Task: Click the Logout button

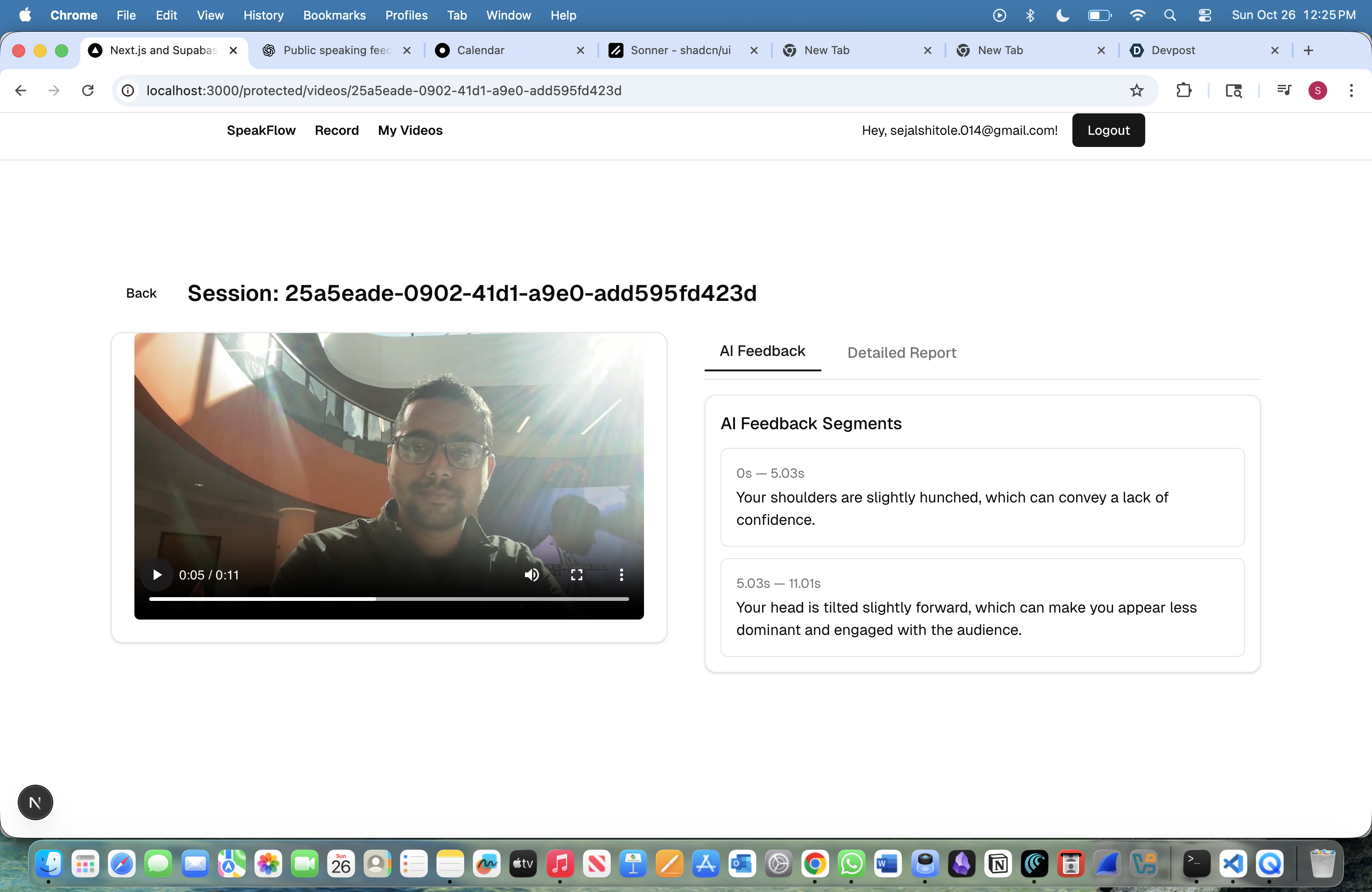Action: 1107,130
